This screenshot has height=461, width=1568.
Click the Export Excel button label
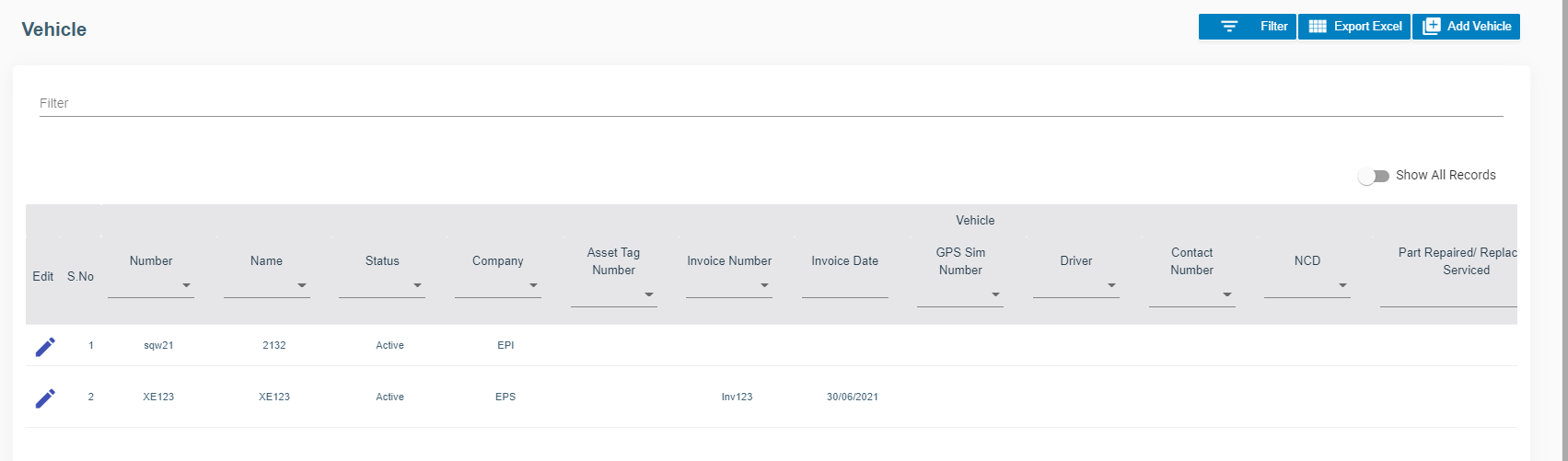1367,27
